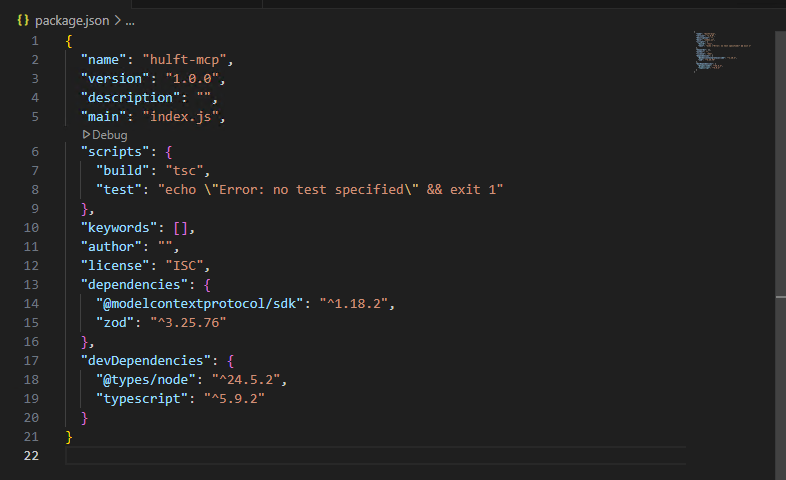Click the "scripts" key on line 6

coord(115,152)
